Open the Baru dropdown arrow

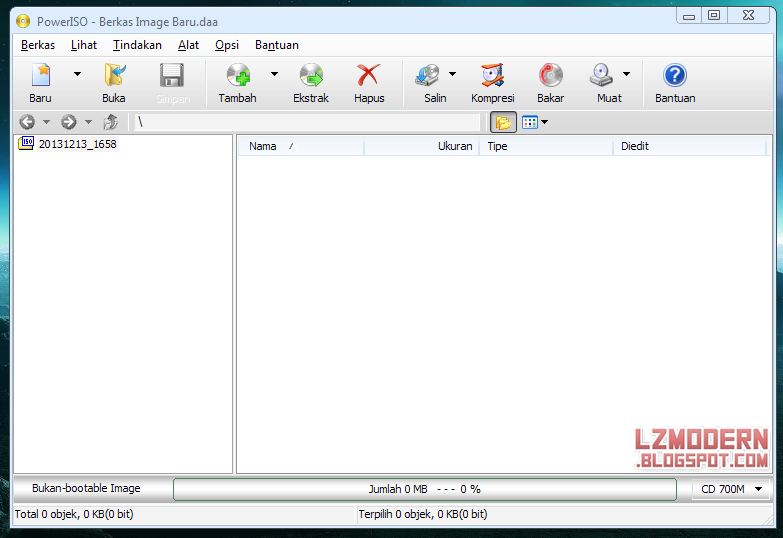tap(77, 74)
